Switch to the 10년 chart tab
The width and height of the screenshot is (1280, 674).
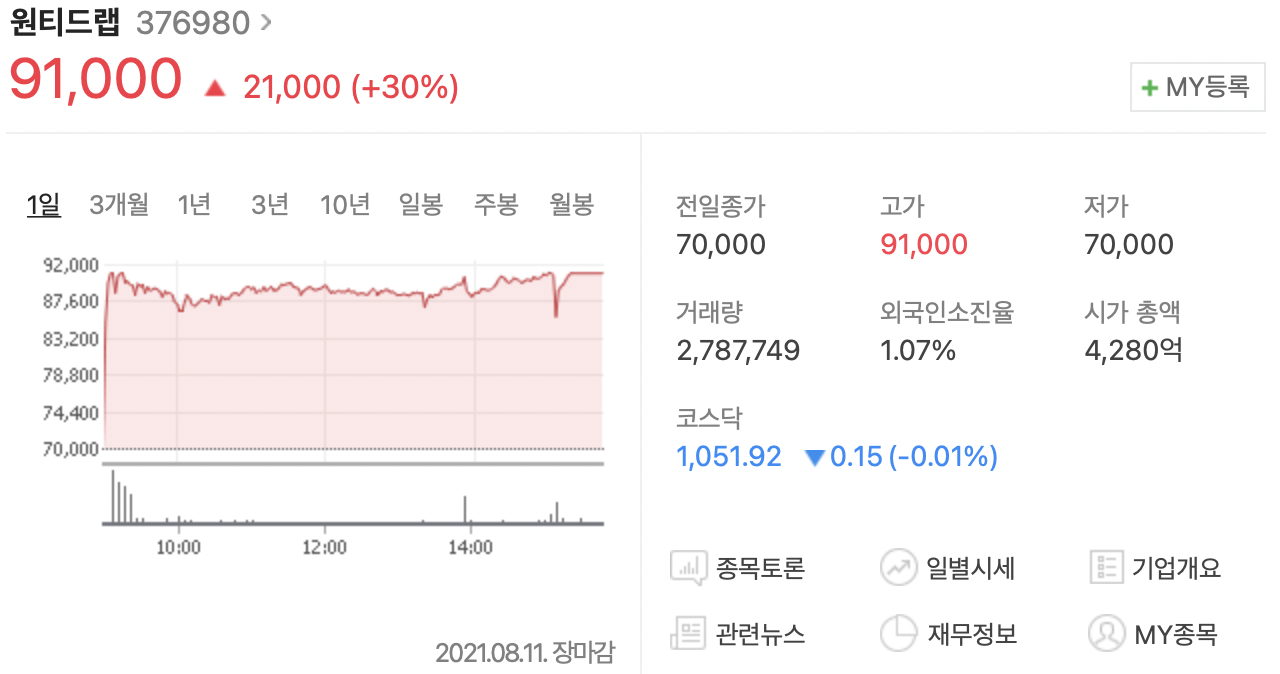pyautogui.click(x=344, y=204)
